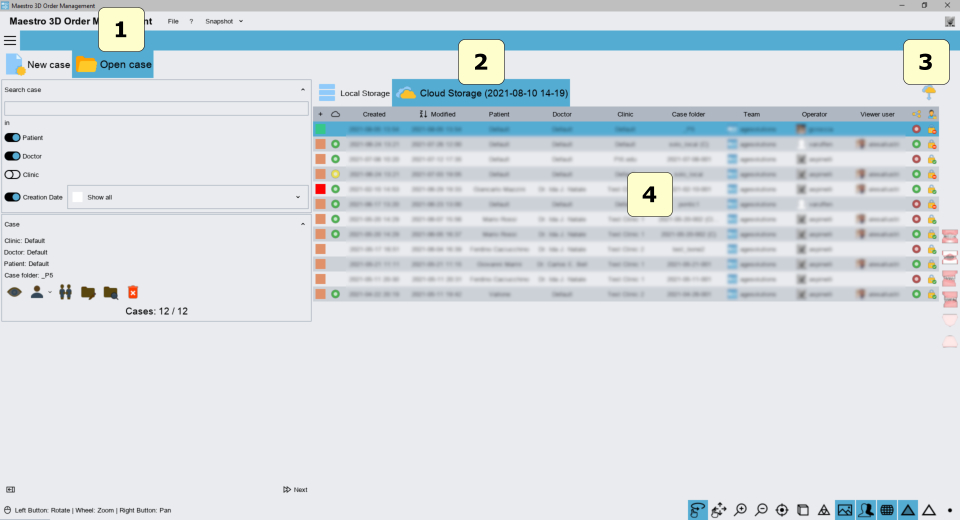
Task: Click the keyboard icon near Next
Action: (x=10, y=489)
